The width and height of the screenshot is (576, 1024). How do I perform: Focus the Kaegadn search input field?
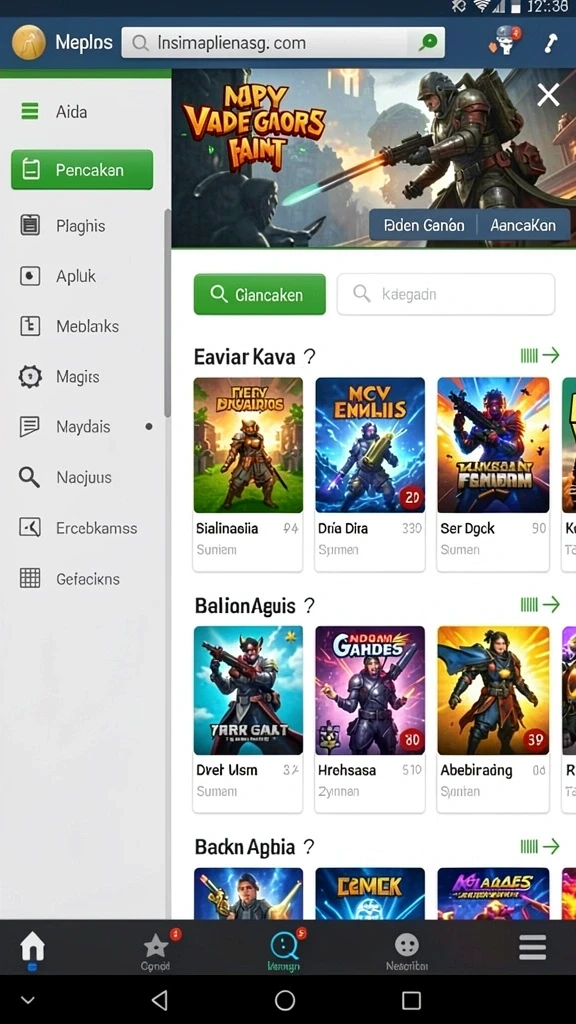coord(446,295)
